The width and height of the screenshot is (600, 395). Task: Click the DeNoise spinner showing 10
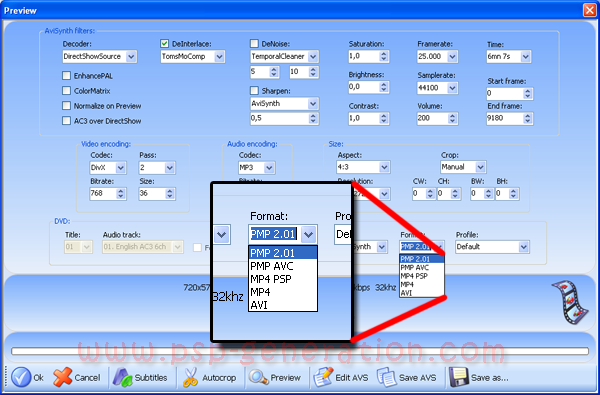[x=313, y=72]
